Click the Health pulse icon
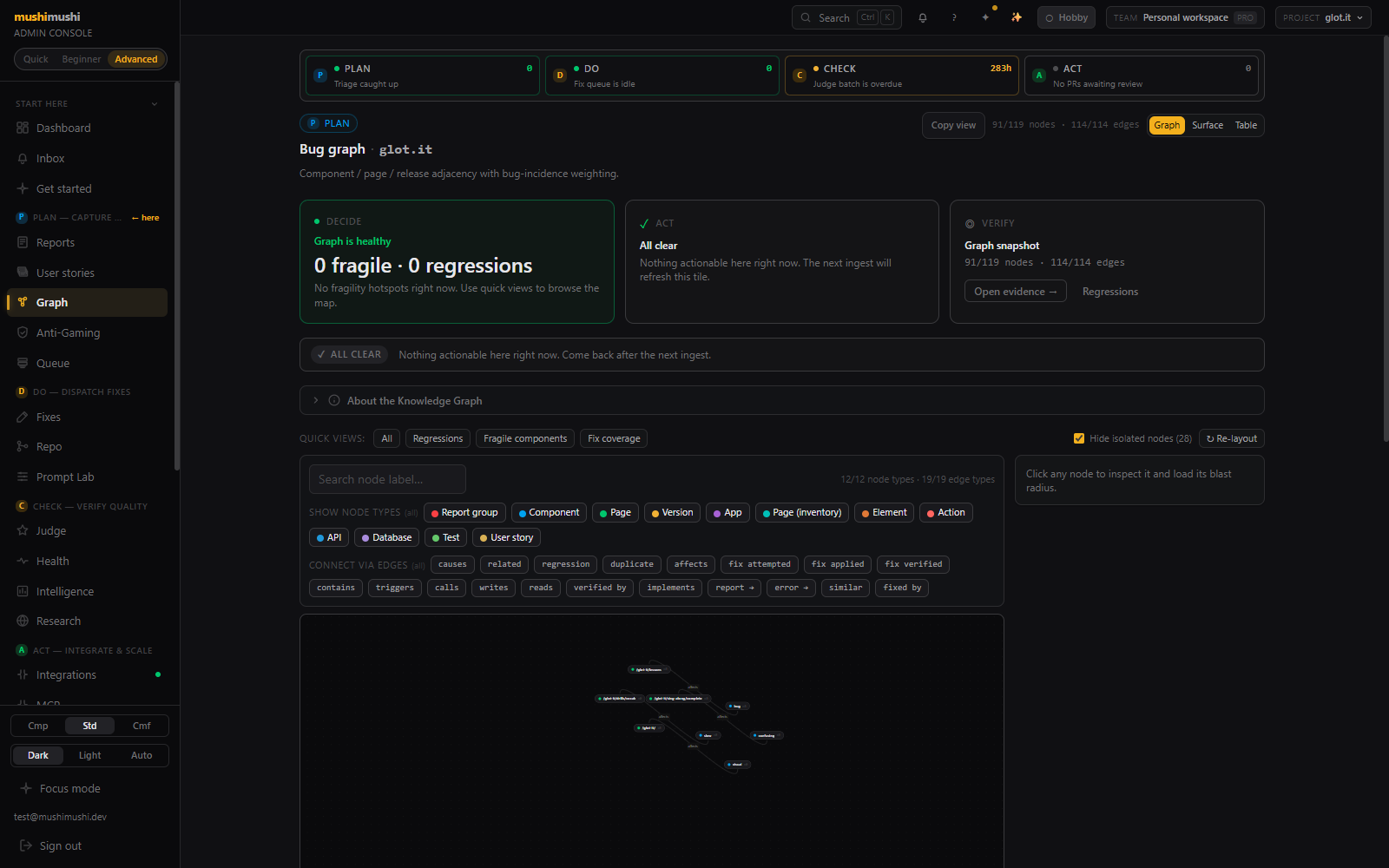The image size is (1389, 868). [x=23, y=561]
